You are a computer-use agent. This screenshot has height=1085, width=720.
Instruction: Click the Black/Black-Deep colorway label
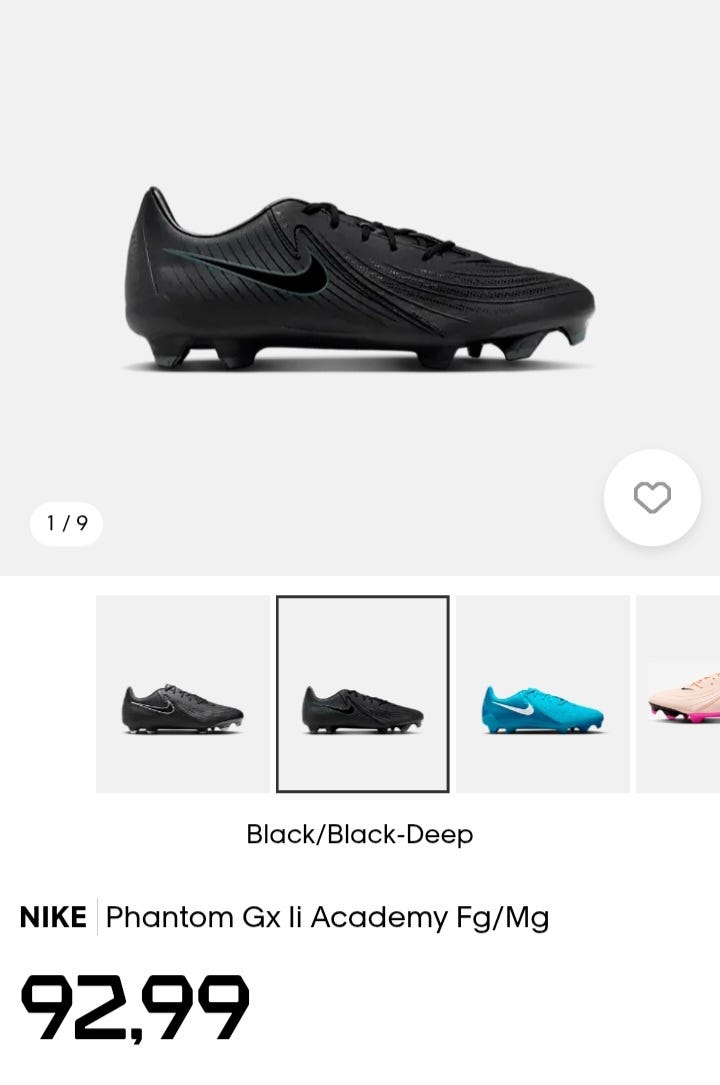(x=360, y=834)
